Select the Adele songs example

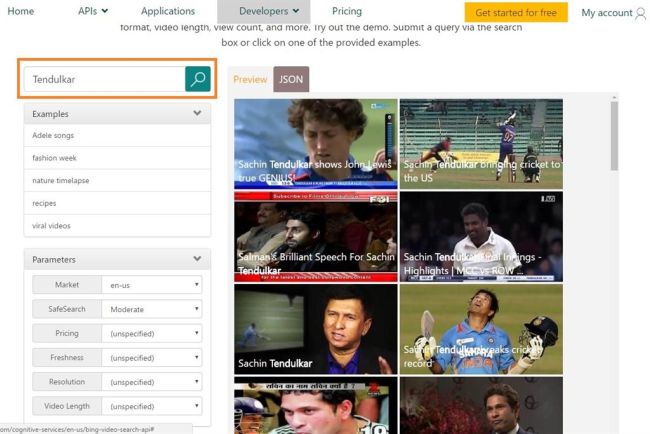click(117, 136)
